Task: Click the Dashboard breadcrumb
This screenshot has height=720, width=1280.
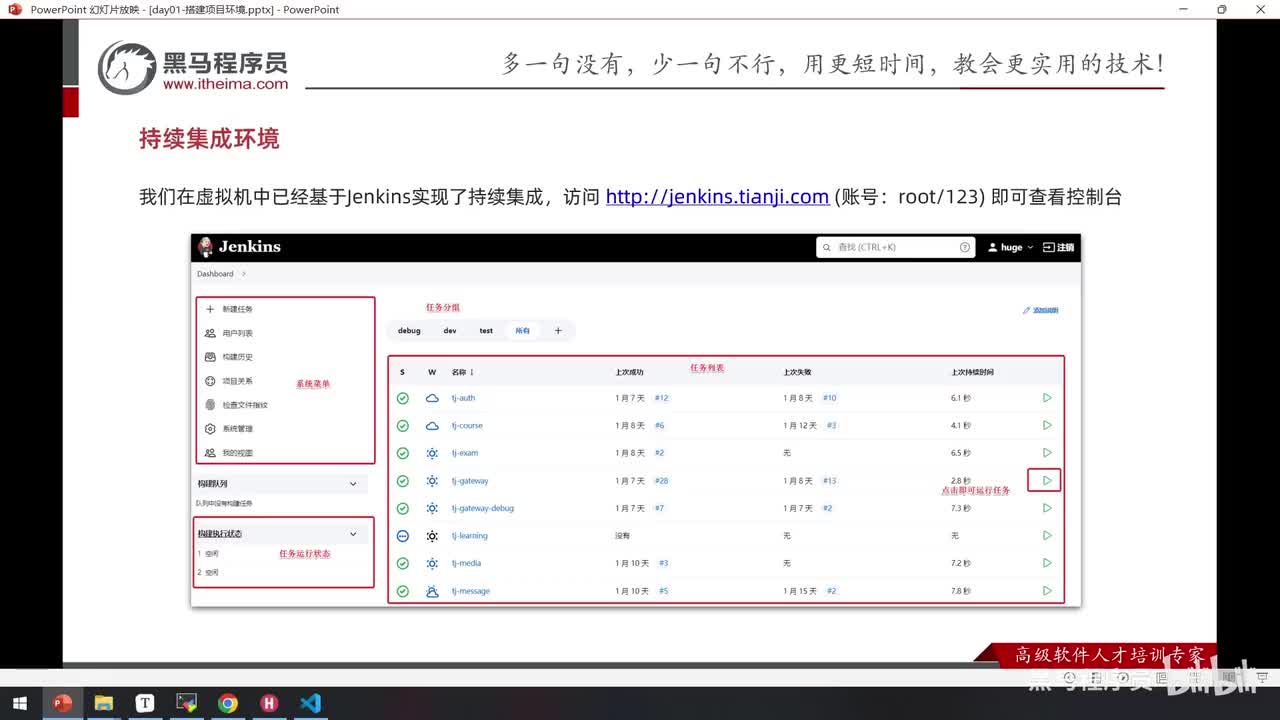Action: (215, 274)
